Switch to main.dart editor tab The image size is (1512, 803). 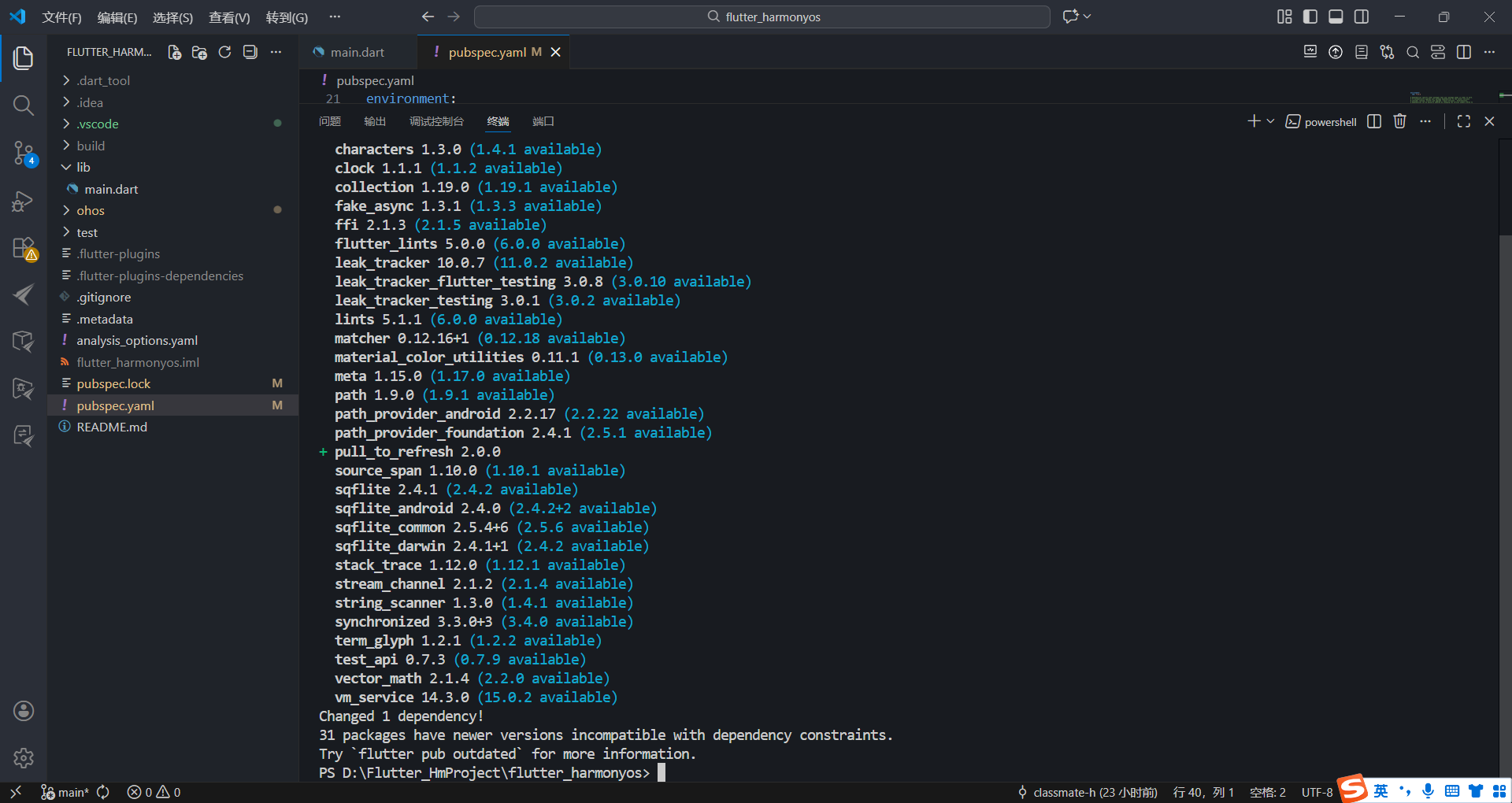tap(358, 52)
